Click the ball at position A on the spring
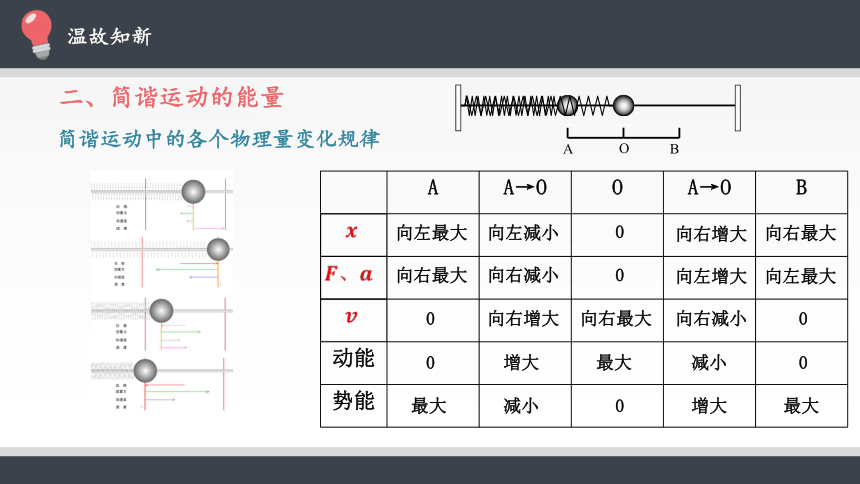Screen dimensions: 860x484 click(x=568, y=105)
